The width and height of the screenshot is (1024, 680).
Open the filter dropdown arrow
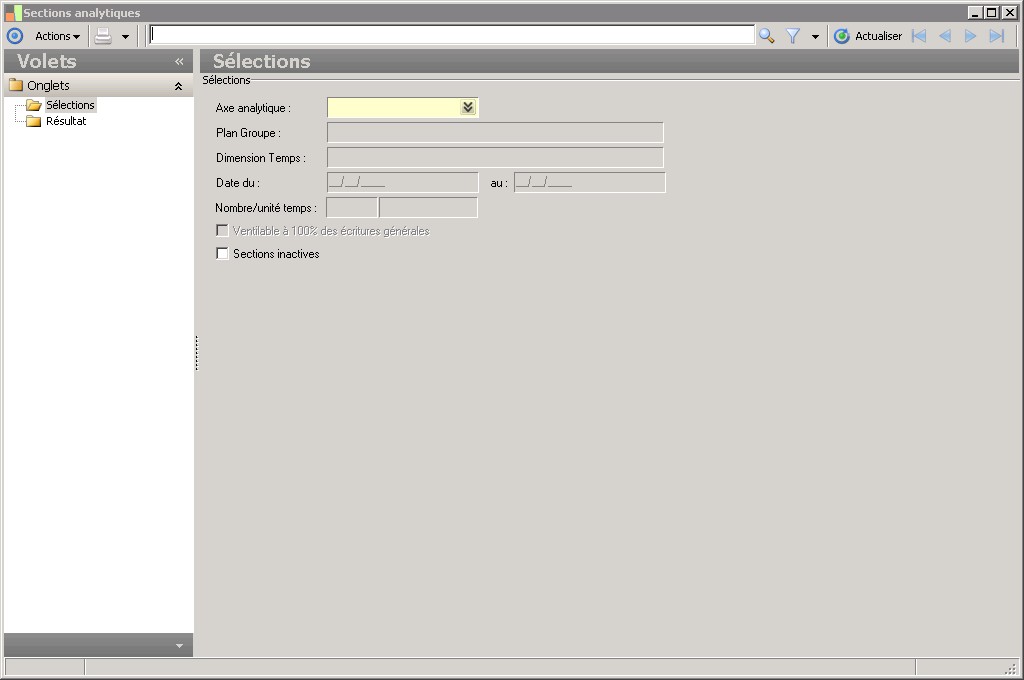815,37
